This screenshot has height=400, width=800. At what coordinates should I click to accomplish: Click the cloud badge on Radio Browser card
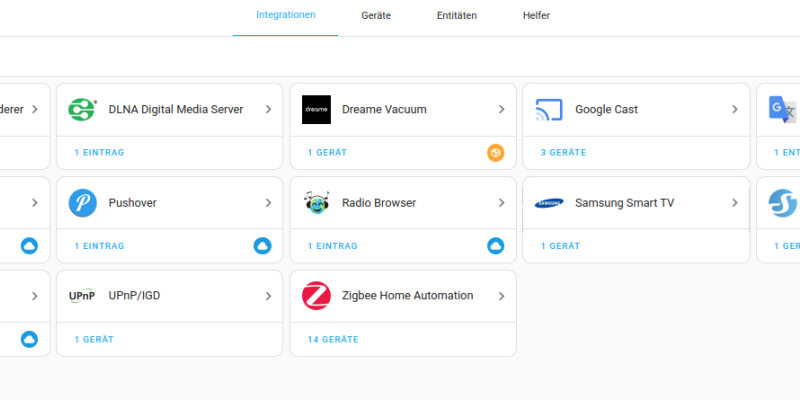pos(495,246)
